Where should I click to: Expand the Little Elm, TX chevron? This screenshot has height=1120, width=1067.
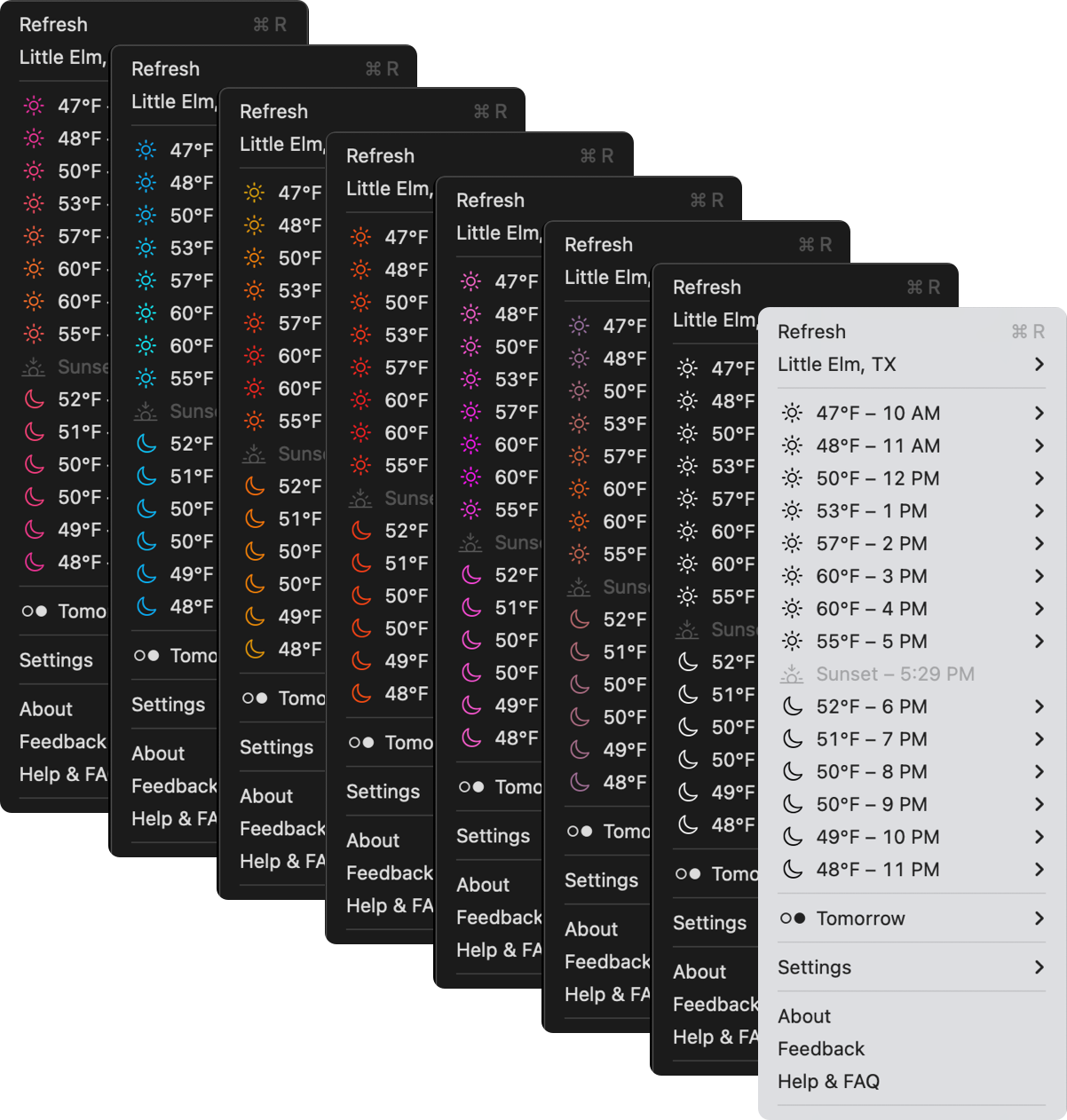coord(1039,365)
